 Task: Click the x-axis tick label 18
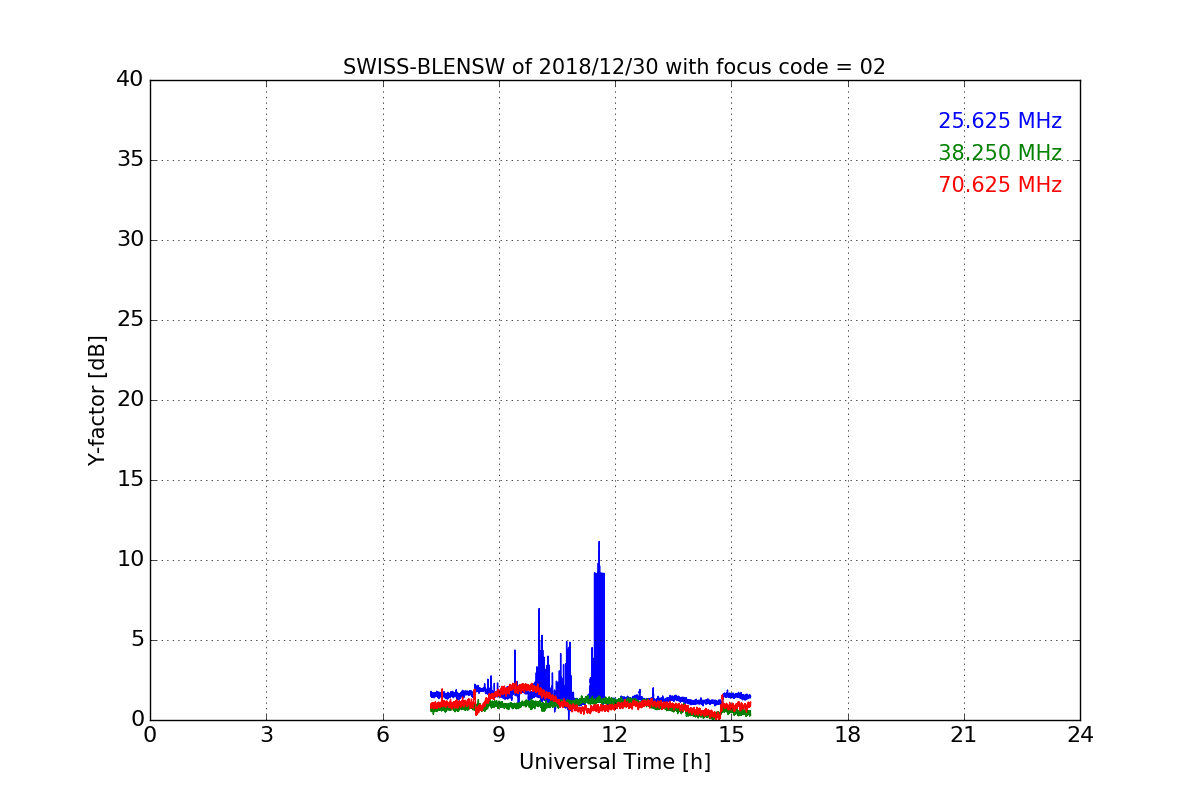(848, 735)
